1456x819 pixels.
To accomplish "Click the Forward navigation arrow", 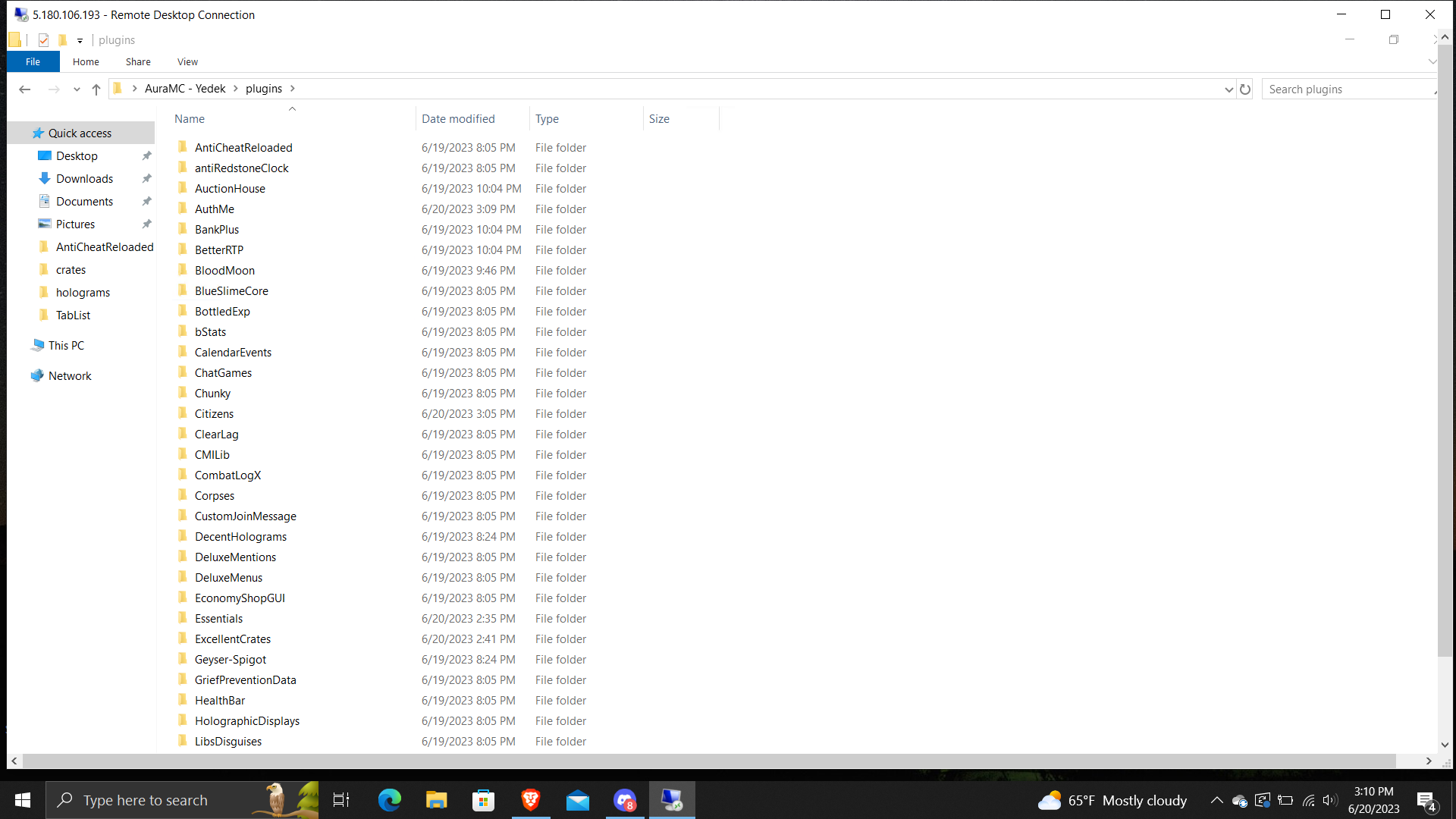I will 54,89.
